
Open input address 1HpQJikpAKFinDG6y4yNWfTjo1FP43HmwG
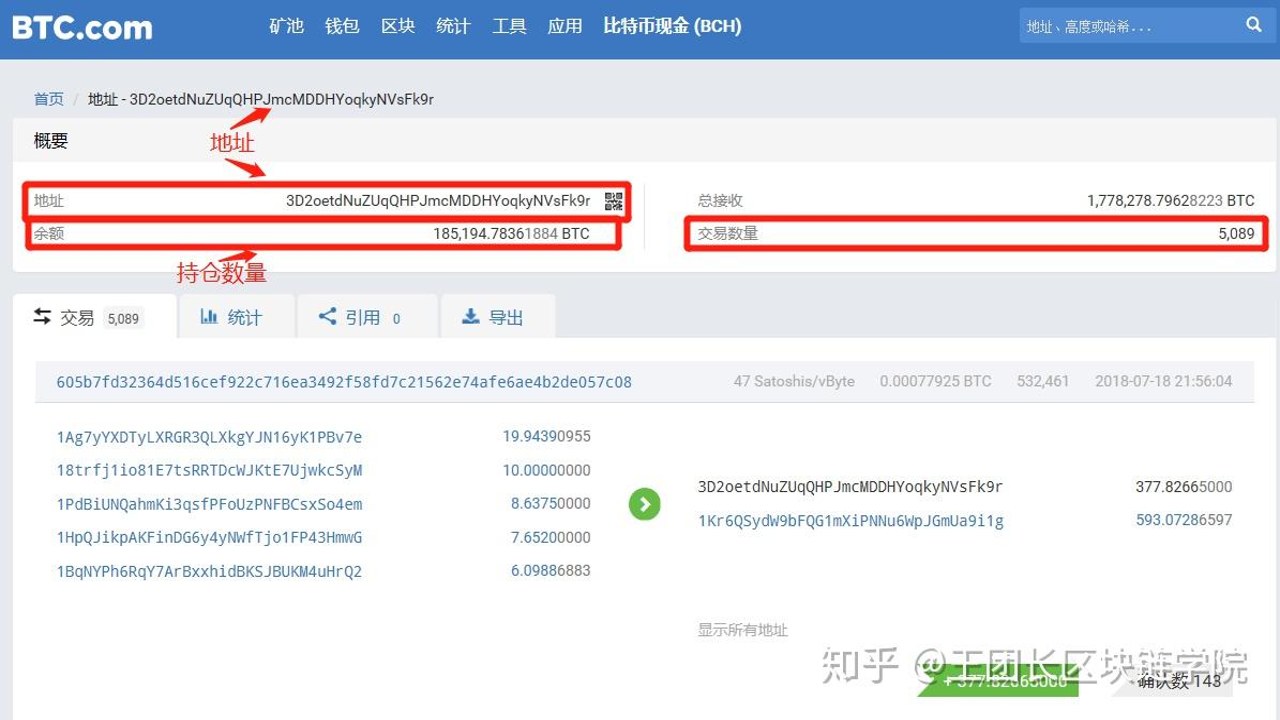click(209, 537)
